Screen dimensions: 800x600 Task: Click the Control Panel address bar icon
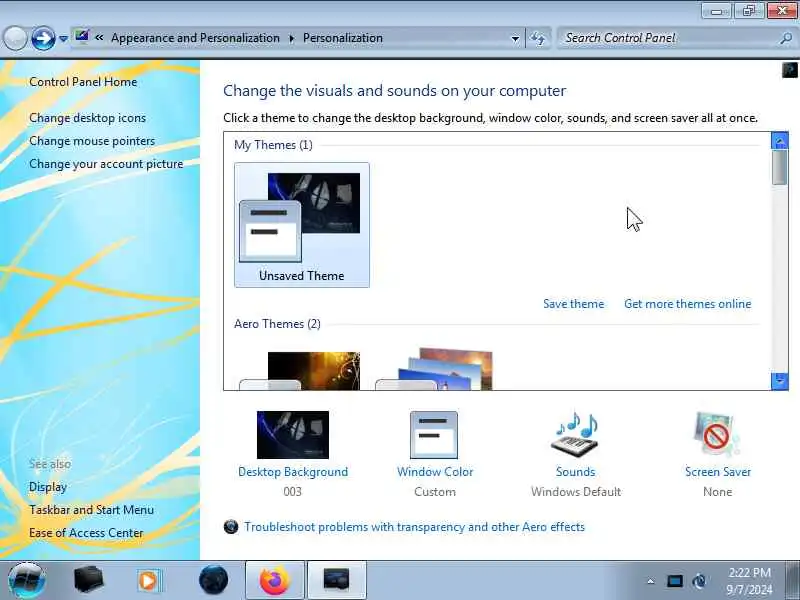(81, 37)
